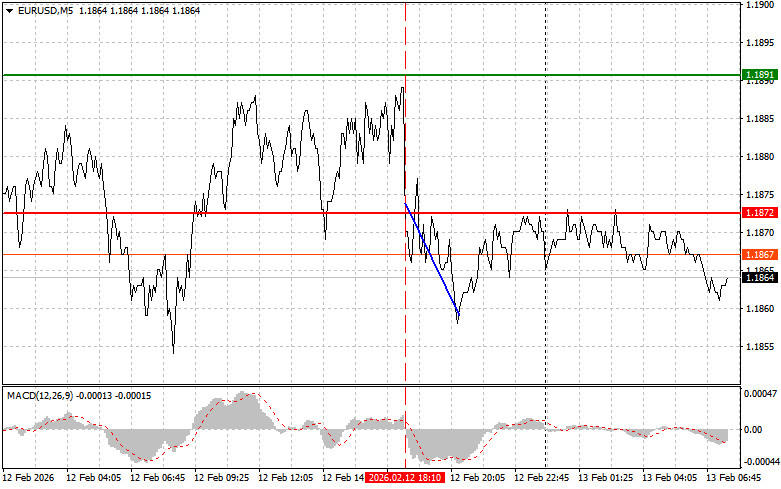Click the 1.1855 price scale value
Image resolution: width=781 pixels, height=489 pixels.
click(760, 347)
